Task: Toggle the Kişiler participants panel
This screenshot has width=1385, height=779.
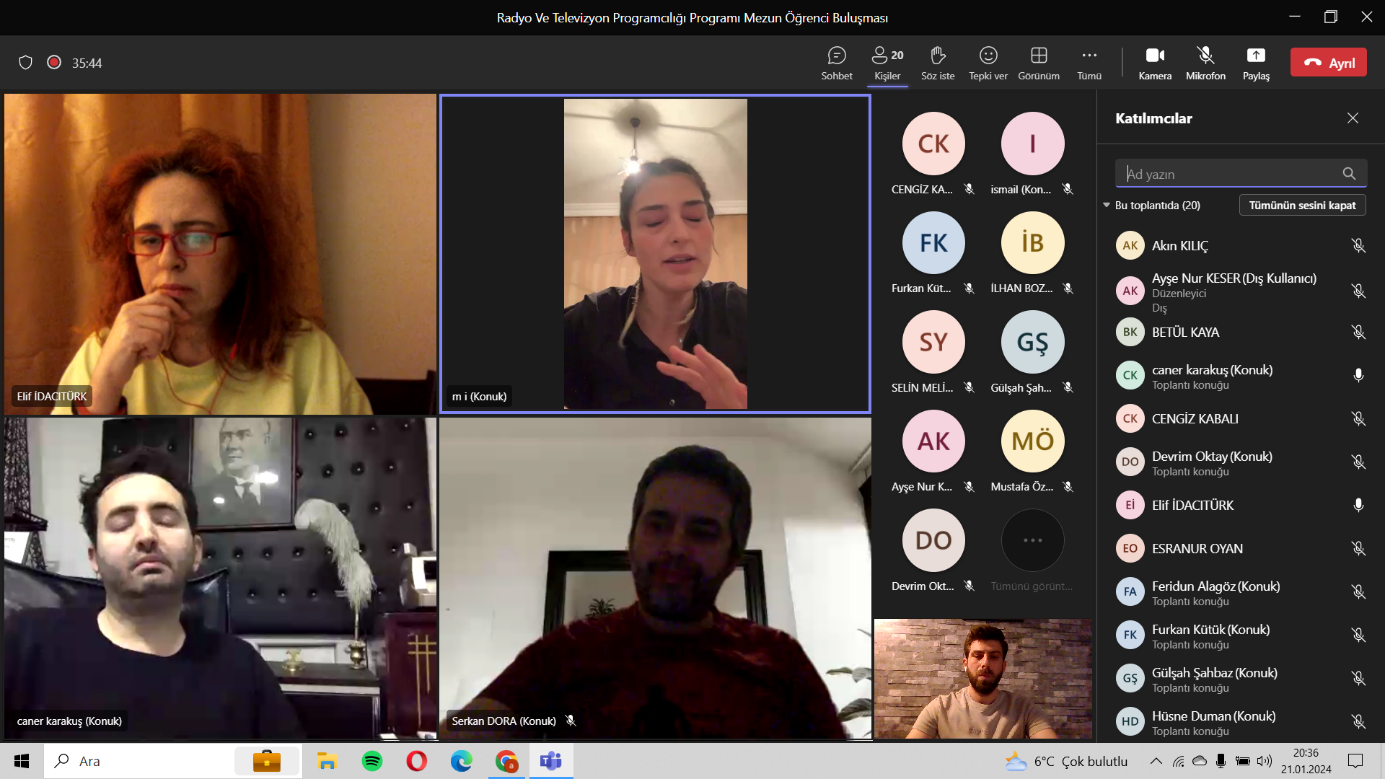Action: (x=887, y=63)
